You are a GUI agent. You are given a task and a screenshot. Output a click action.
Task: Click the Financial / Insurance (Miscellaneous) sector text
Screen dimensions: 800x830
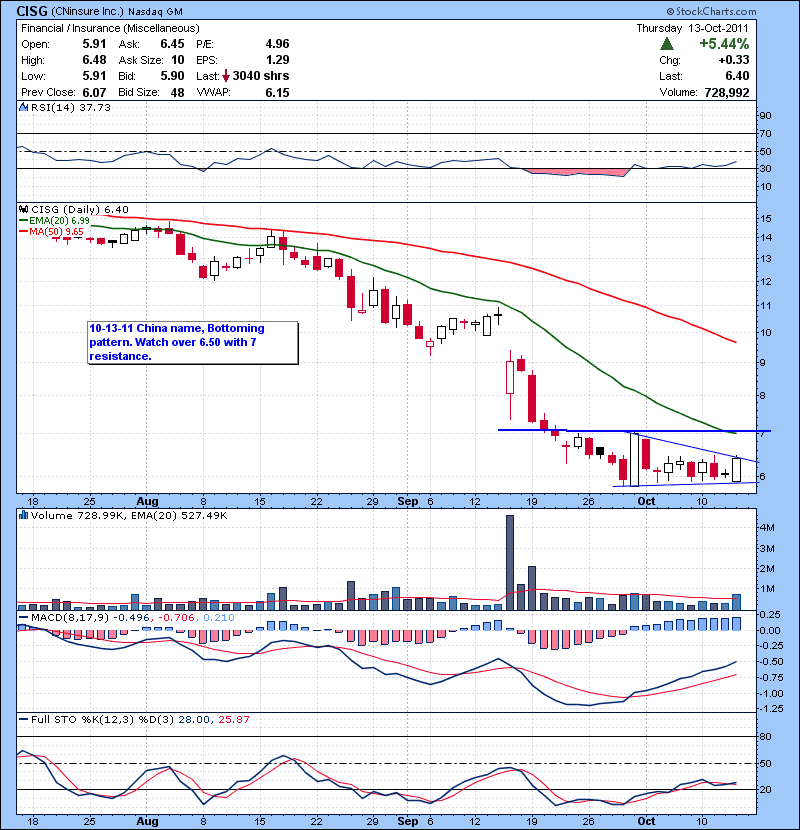(x=110, y=28)
